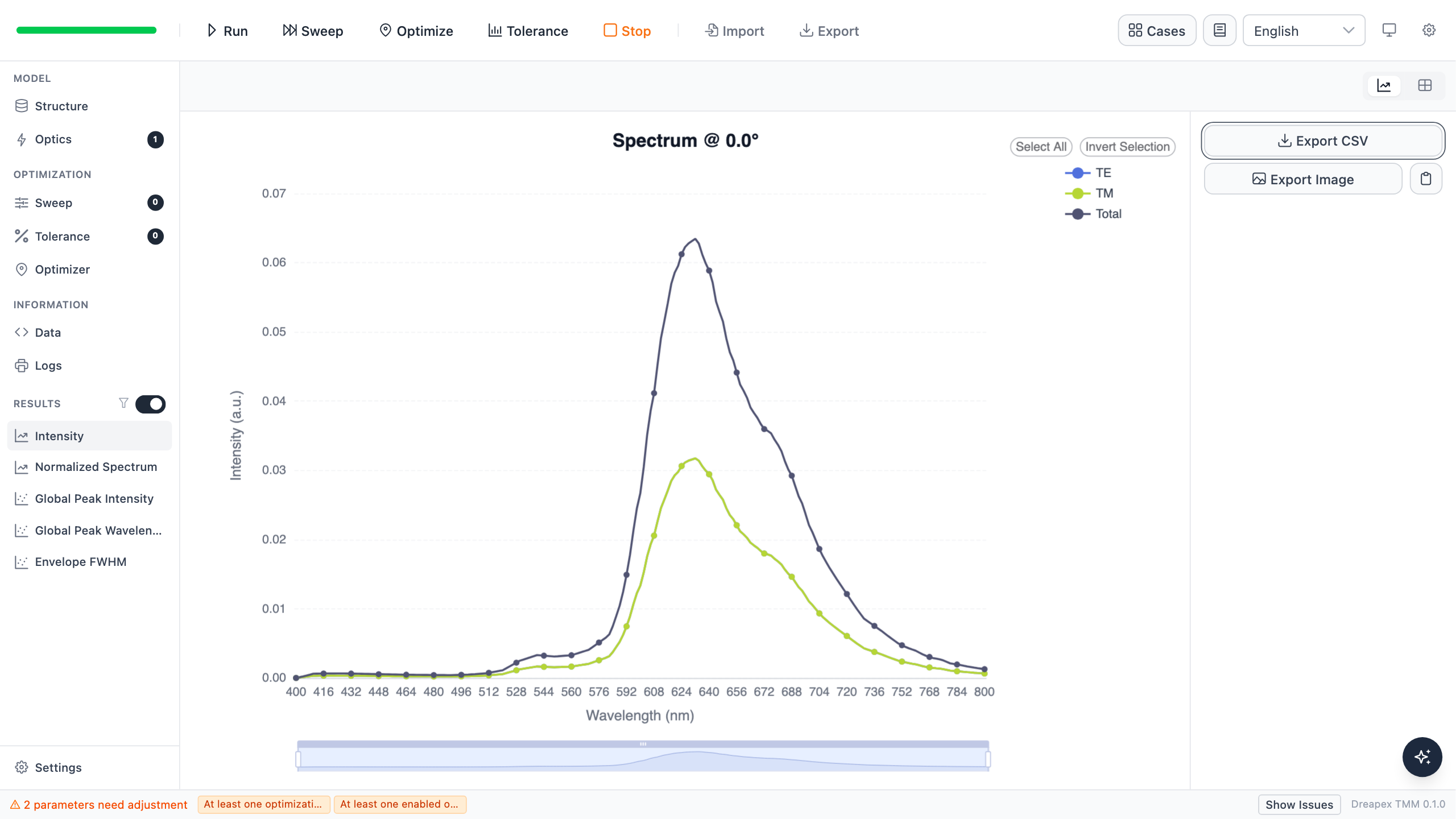Click Export in the toolbar
The width and height of the screenshot is (1456, 819).
(829, 31)
